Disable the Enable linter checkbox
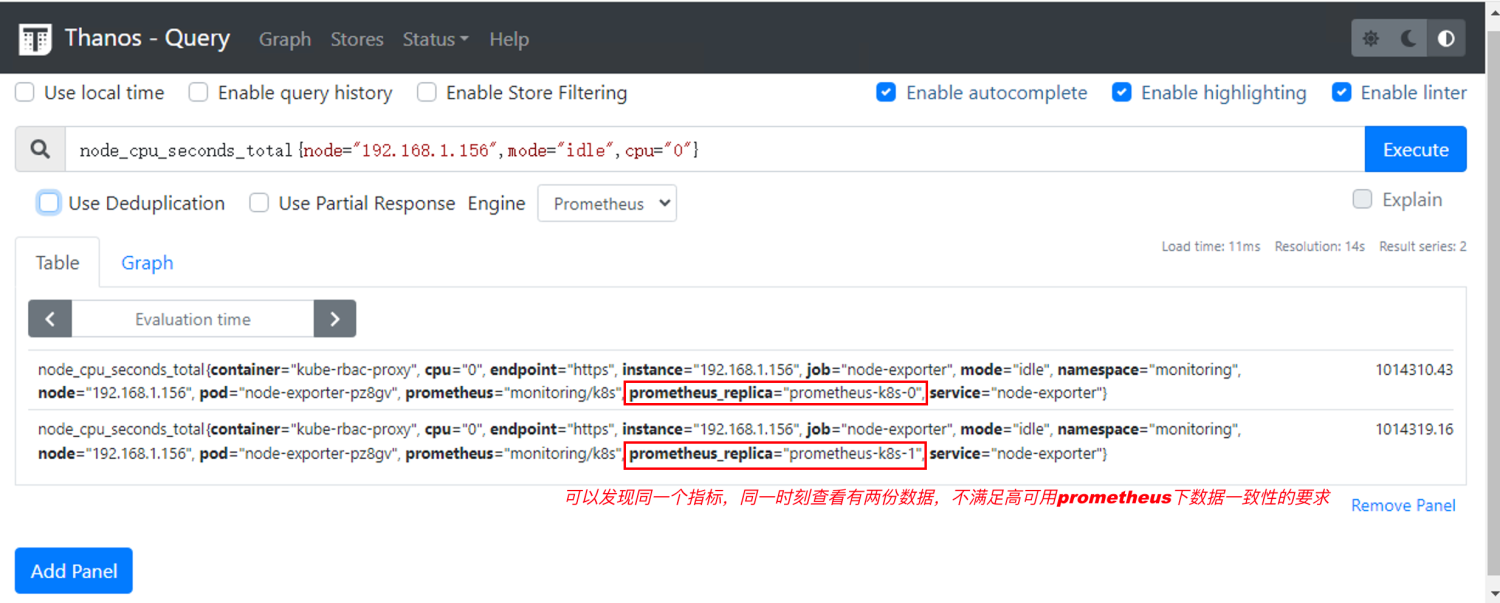This screenshot has width=1500, height=603. (x=1342, y=93)
